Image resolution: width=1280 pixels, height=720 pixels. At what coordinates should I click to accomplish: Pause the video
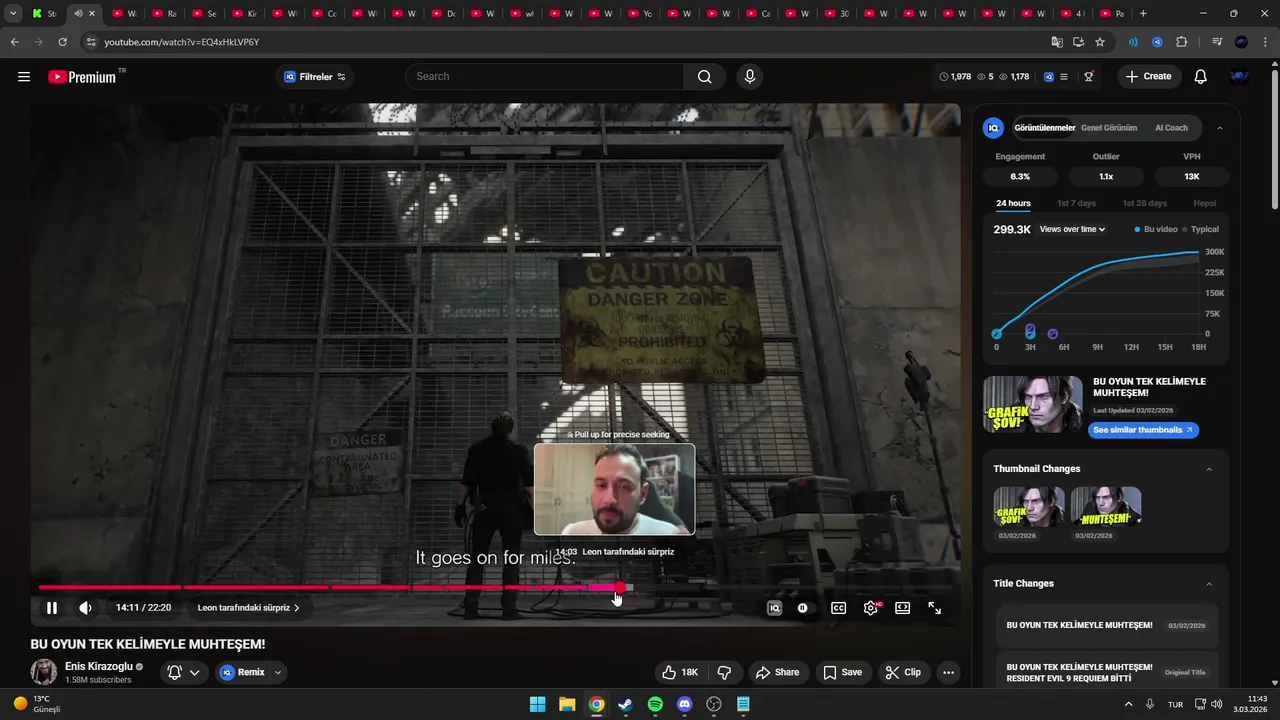(x=52, y=608)
